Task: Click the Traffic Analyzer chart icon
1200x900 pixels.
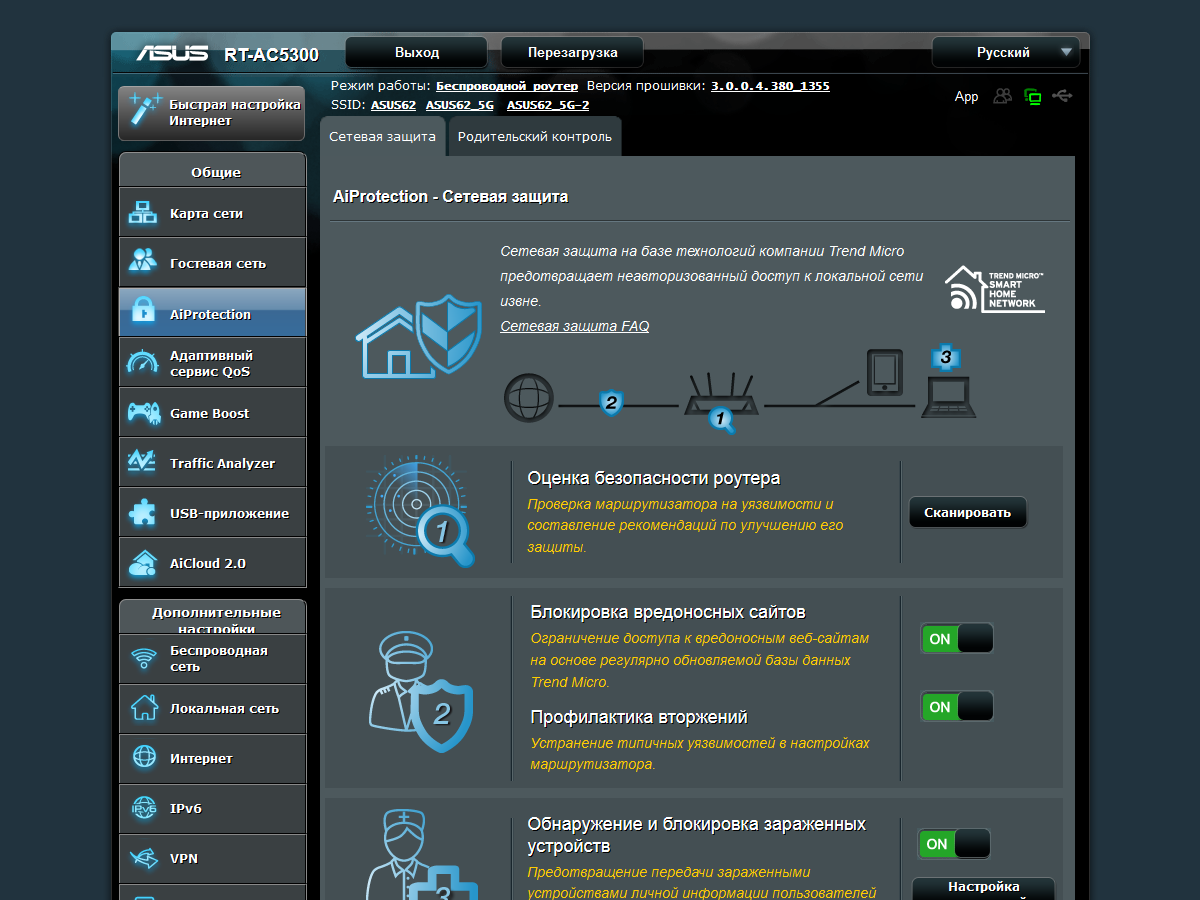Action: 143,463
